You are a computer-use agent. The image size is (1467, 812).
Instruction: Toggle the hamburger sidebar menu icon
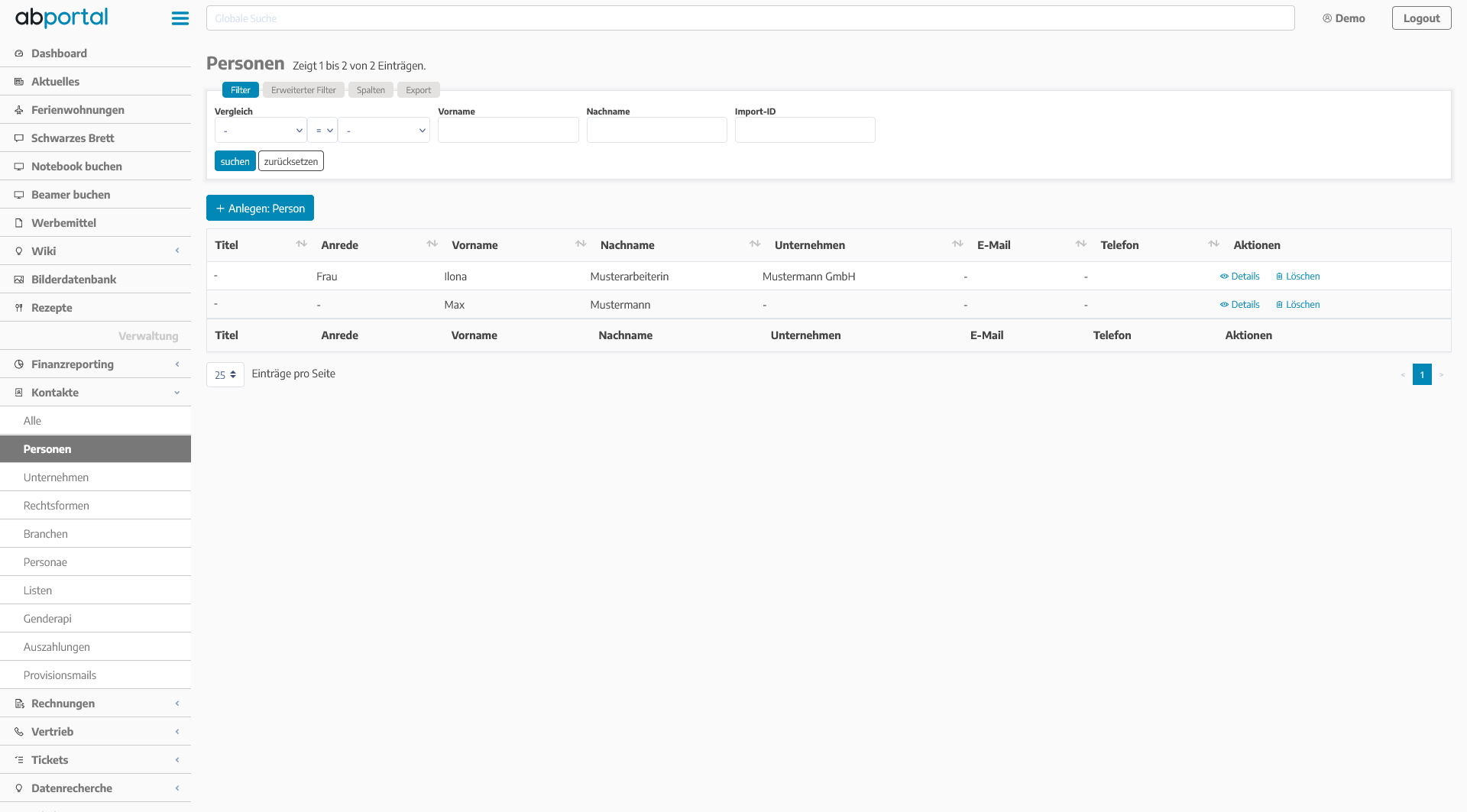click(180, 18)
